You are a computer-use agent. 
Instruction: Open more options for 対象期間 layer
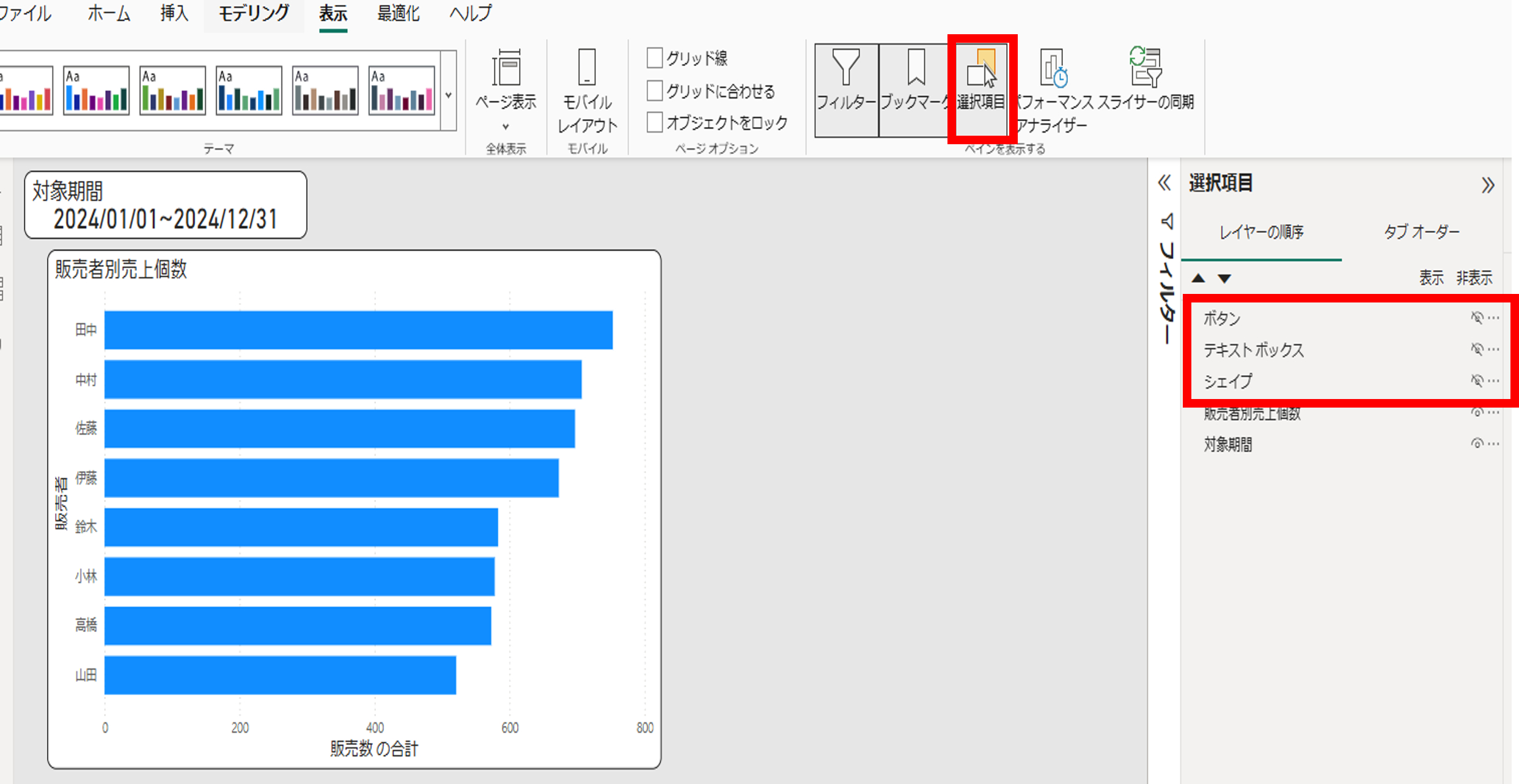[x=1494, y=444]
